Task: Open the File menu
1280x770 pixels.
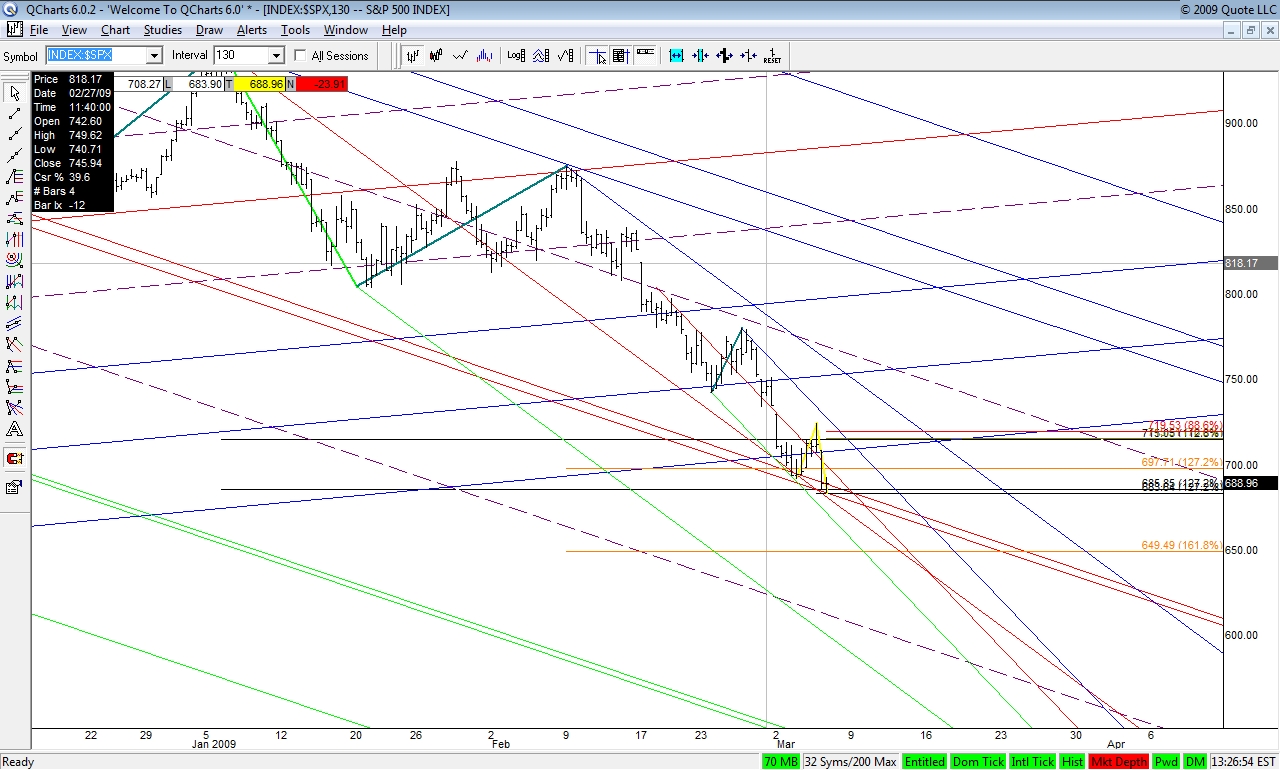Action: [39, 30]
